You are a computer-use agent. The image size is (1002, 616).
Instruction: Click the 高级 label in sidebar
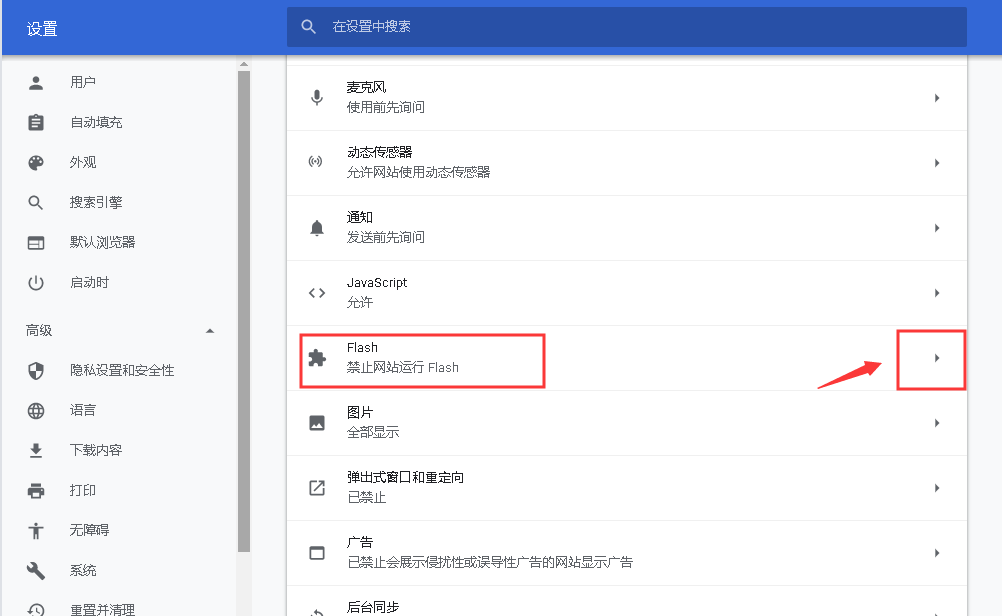click(39, 331)
